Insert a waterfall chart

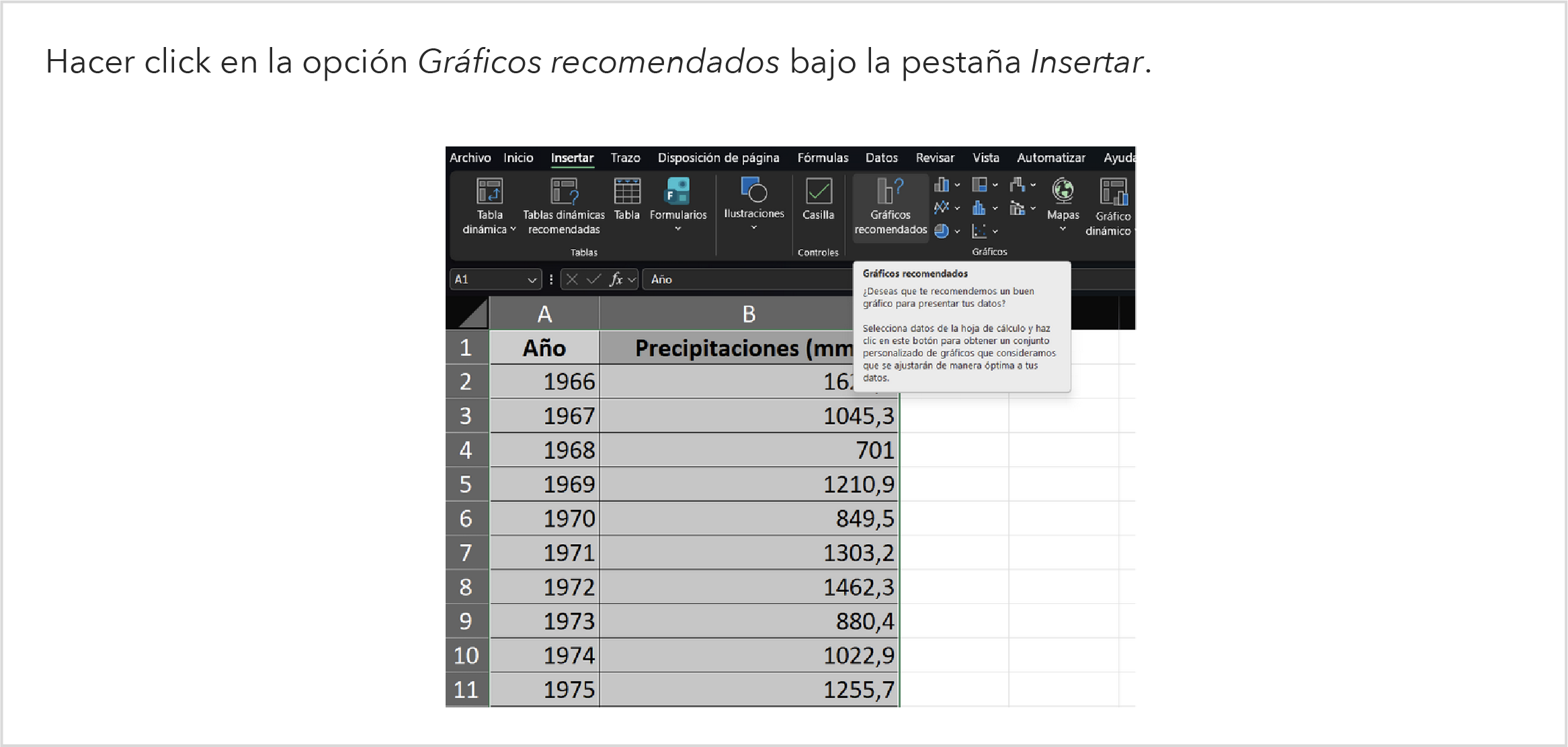point(1018,185)
